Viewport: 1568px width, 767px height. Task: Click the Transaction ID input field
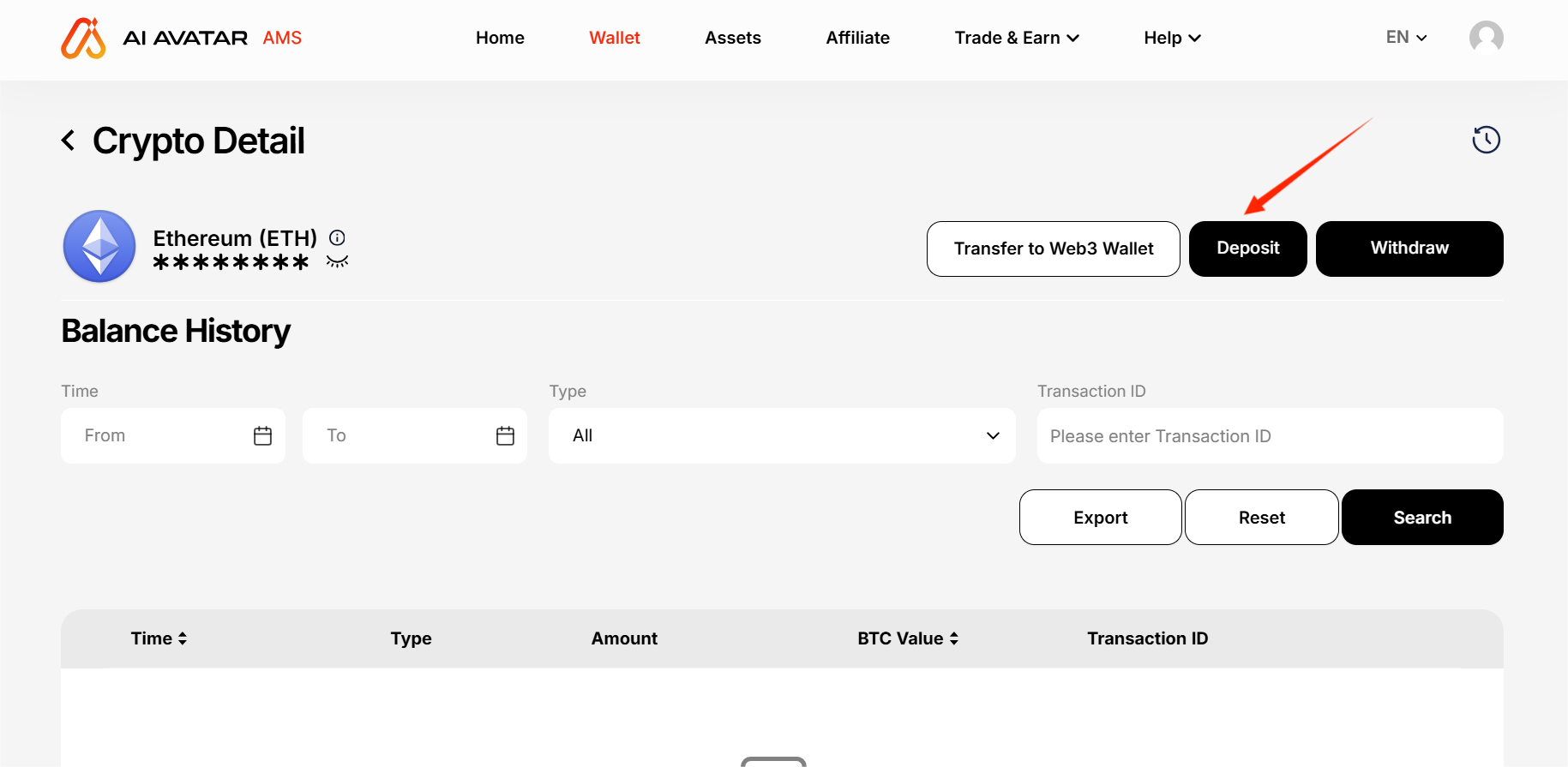coord(1270,435)
